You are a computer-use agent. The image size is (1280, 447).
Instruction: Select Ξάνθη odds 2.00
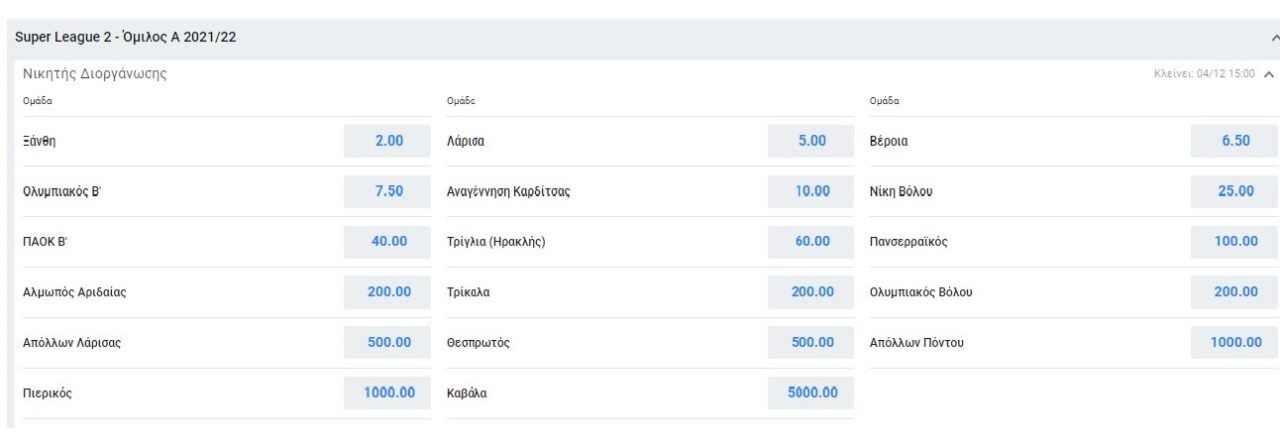[x=388, y=141]
